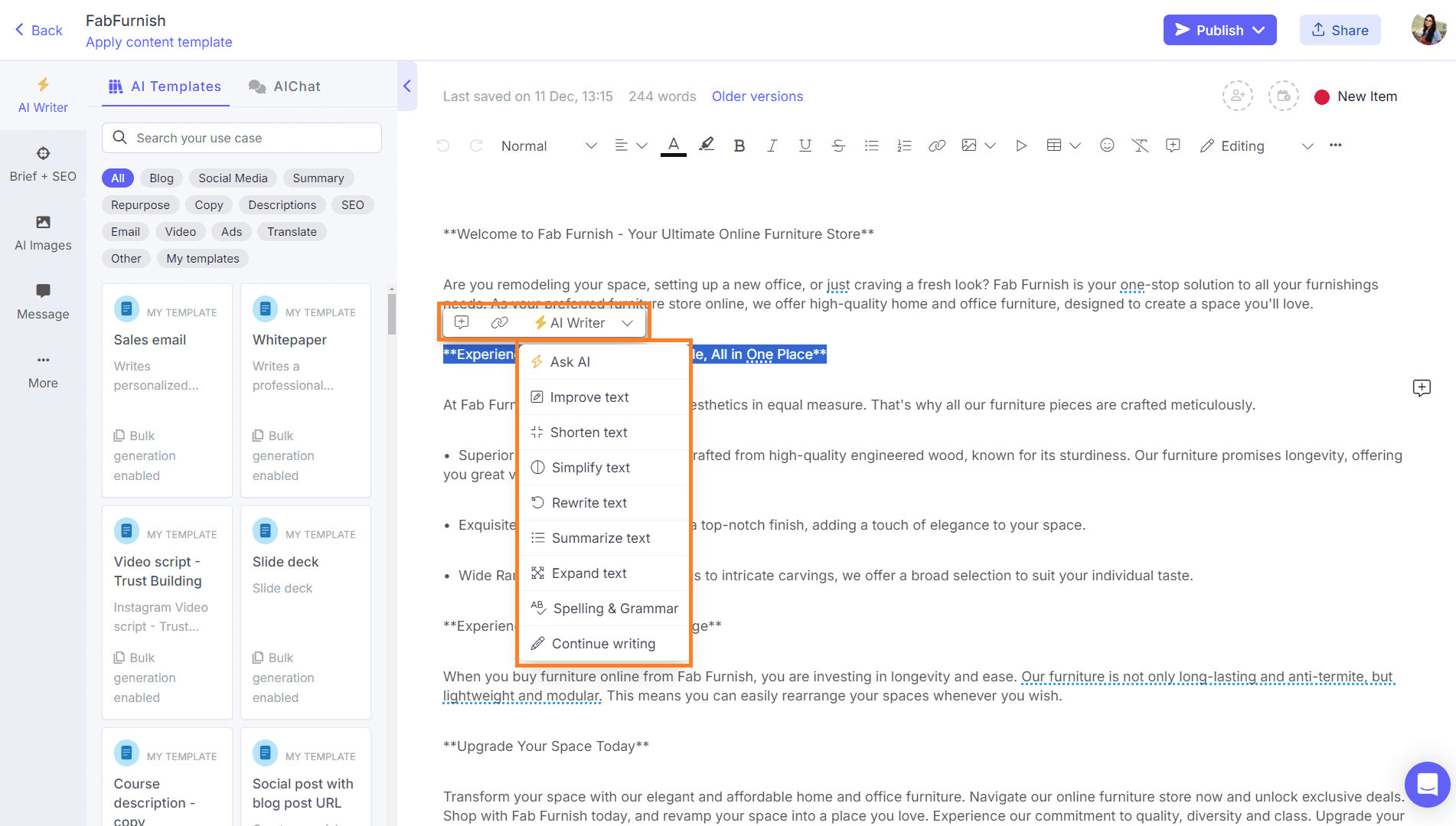This screenshot has width=1456, height=826.
Task: Open the text color picker
Action: point(674,145)
